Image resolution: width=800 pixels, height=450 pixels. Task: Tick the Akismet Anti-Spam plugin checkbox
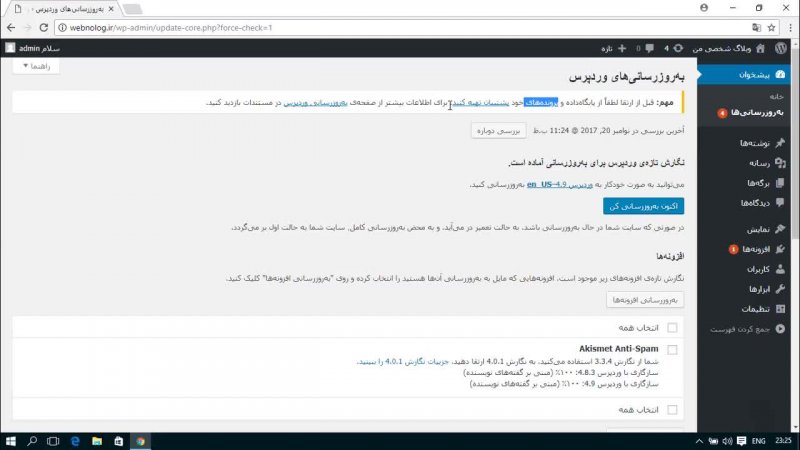(672, 349)
